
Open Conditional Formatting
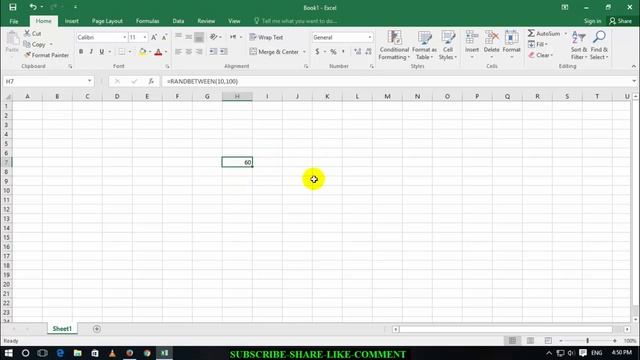394,45
